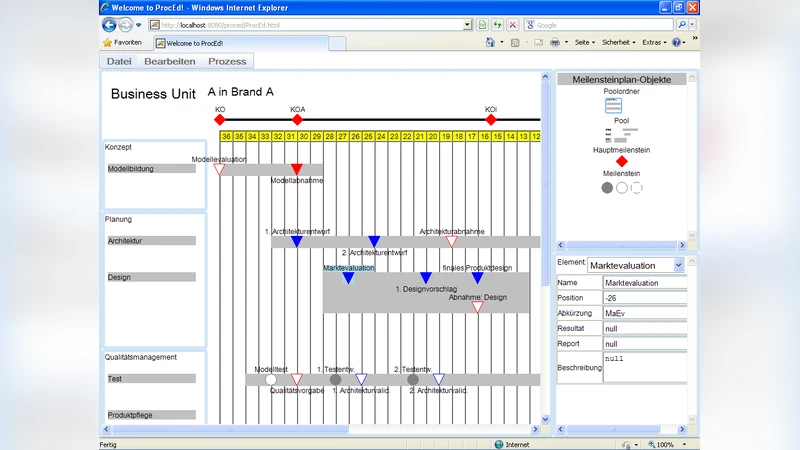
Task: Click the KOA red diamond milestone
Action: coord(297,120)
